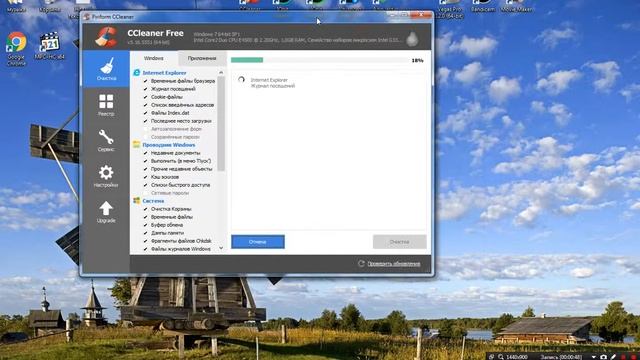The width and height of the screenshot is (640, 360).
Task: Click the Internet Explorer group heading
Action: 164,73
